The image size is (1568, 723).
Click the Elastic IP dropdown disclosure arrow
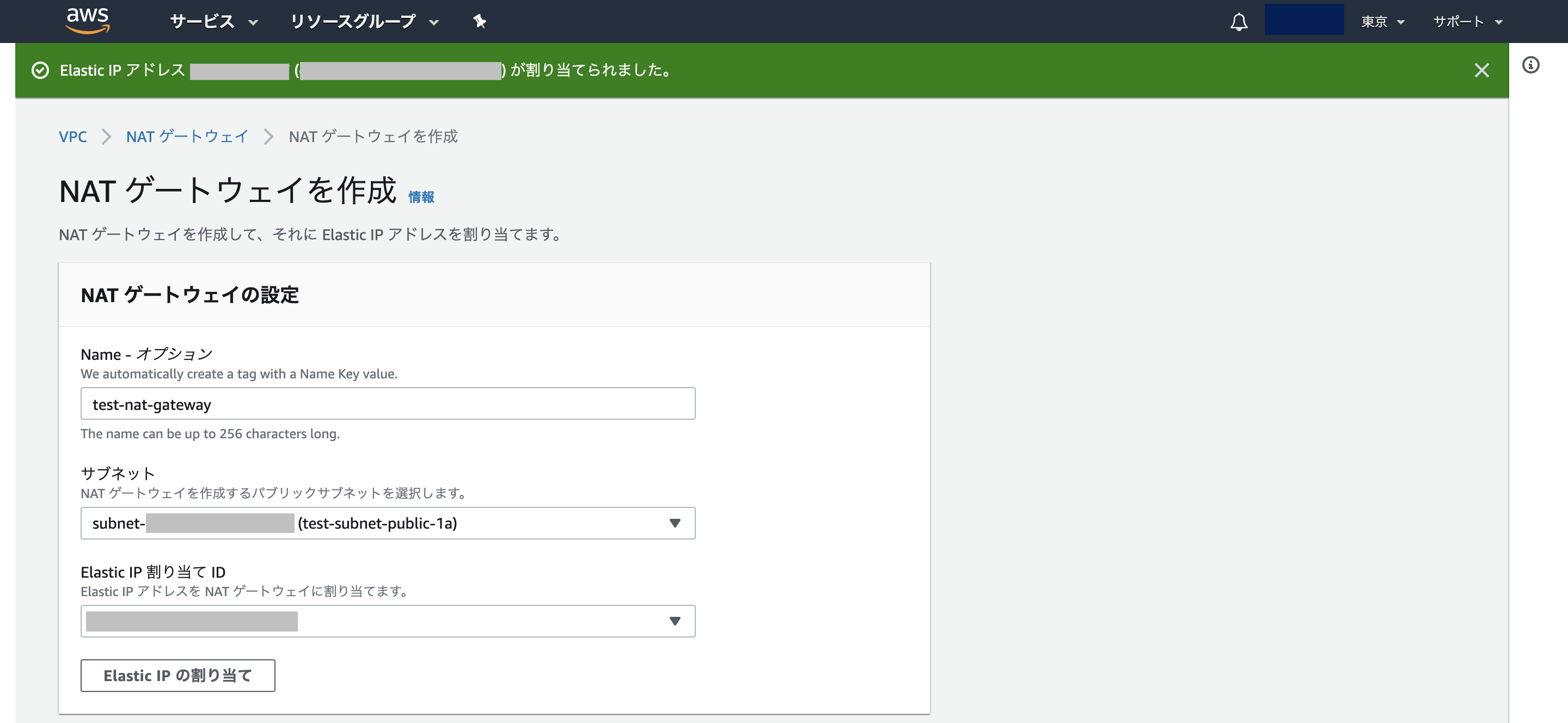click(x=675, y=621)
